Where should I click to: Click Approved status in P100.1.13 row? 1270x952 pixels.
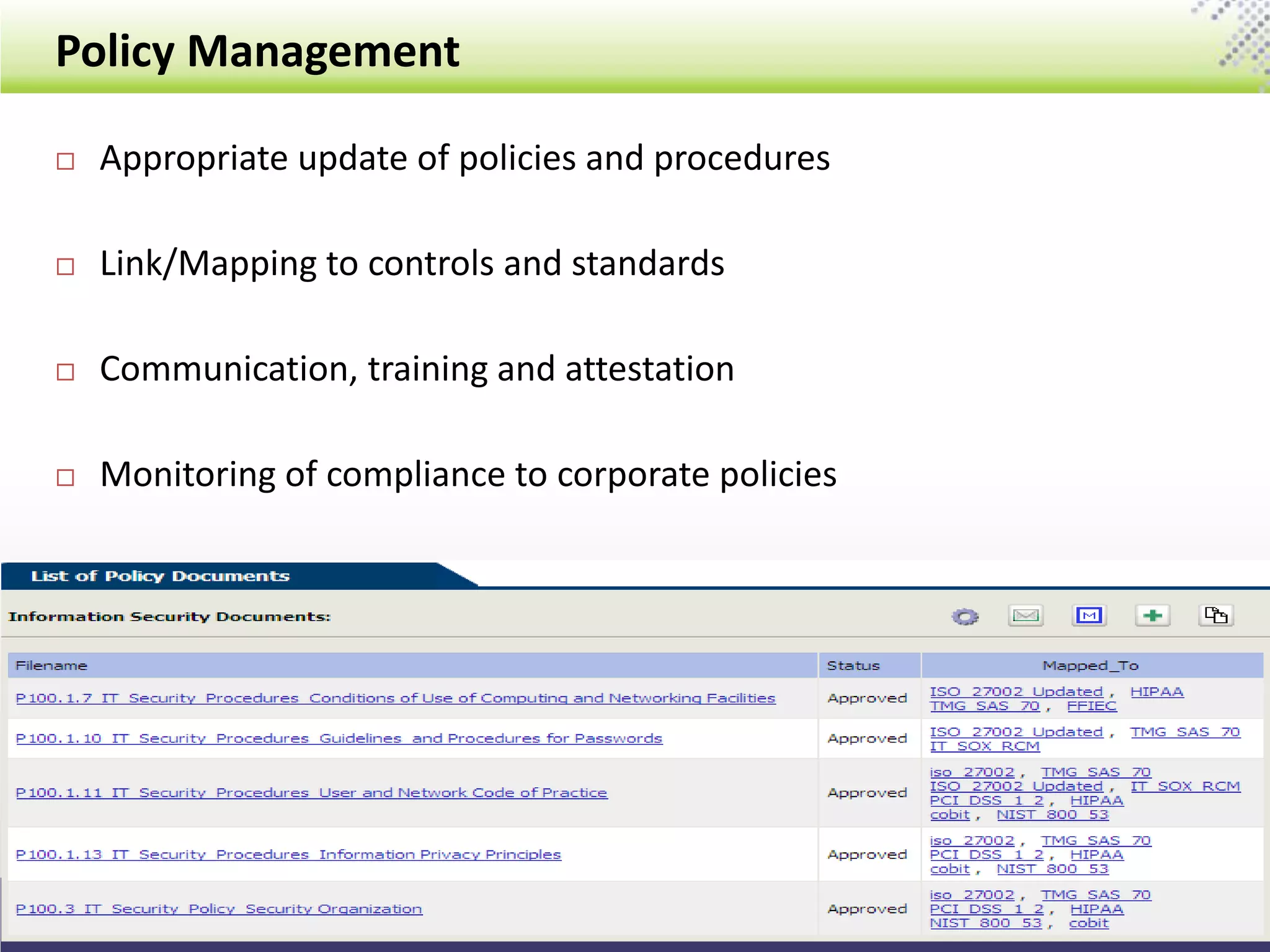(x=867, y=854)
